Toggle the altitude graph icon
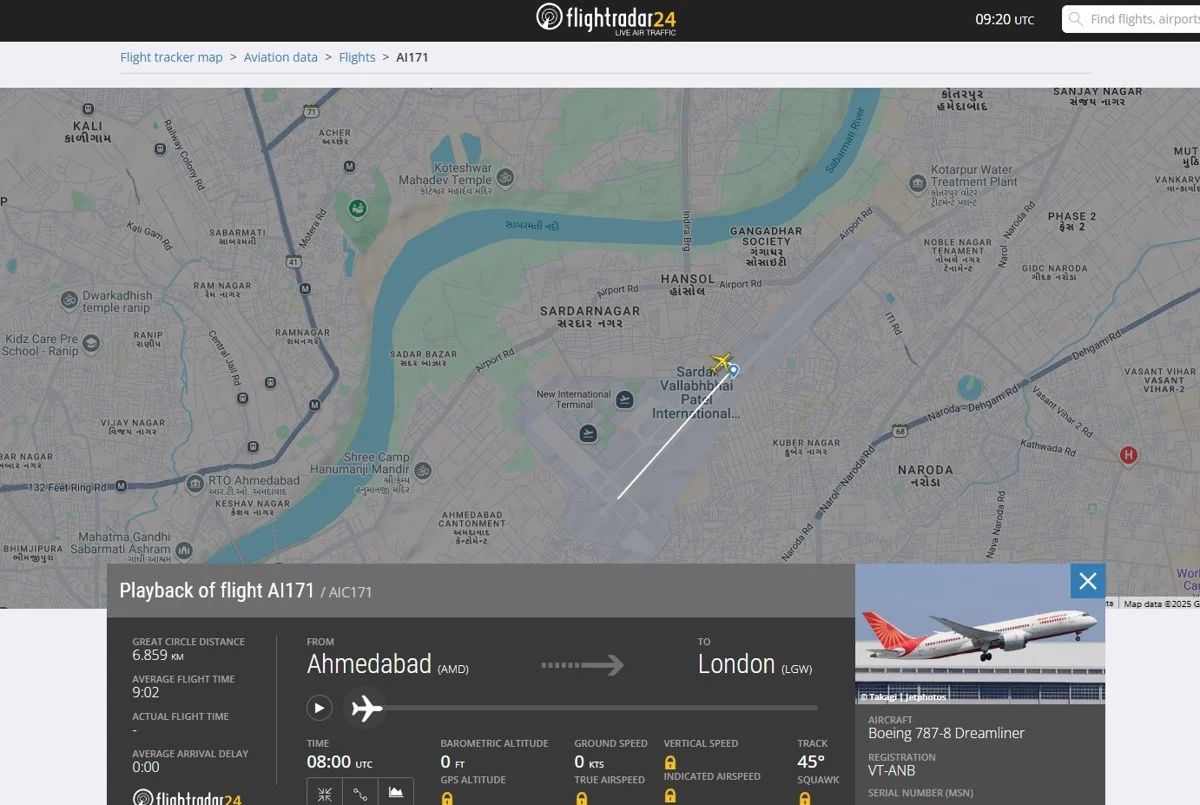Screen dimensions: 1200x805 (x=396, y=793)
